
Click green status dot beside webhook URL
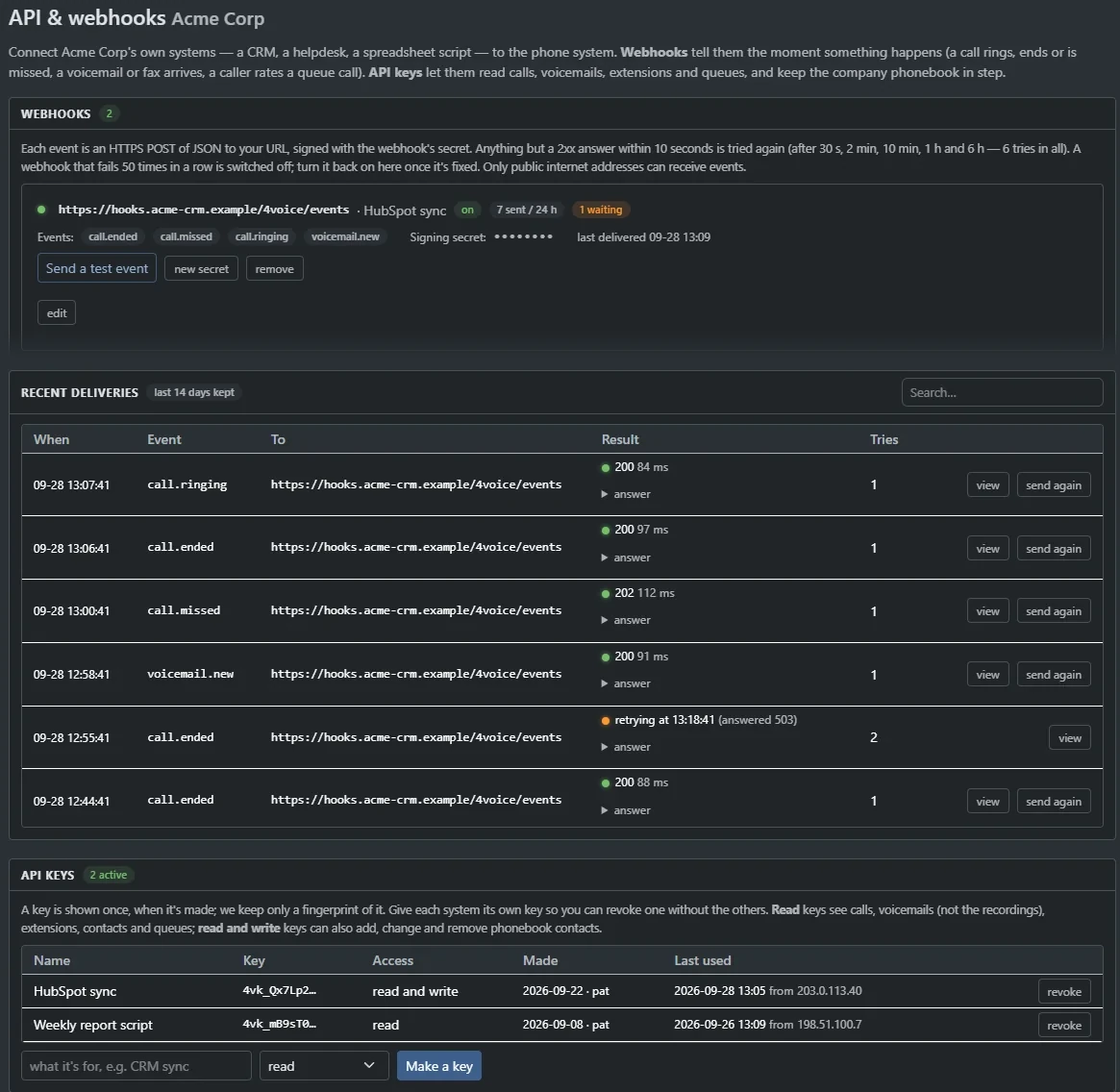41,210
